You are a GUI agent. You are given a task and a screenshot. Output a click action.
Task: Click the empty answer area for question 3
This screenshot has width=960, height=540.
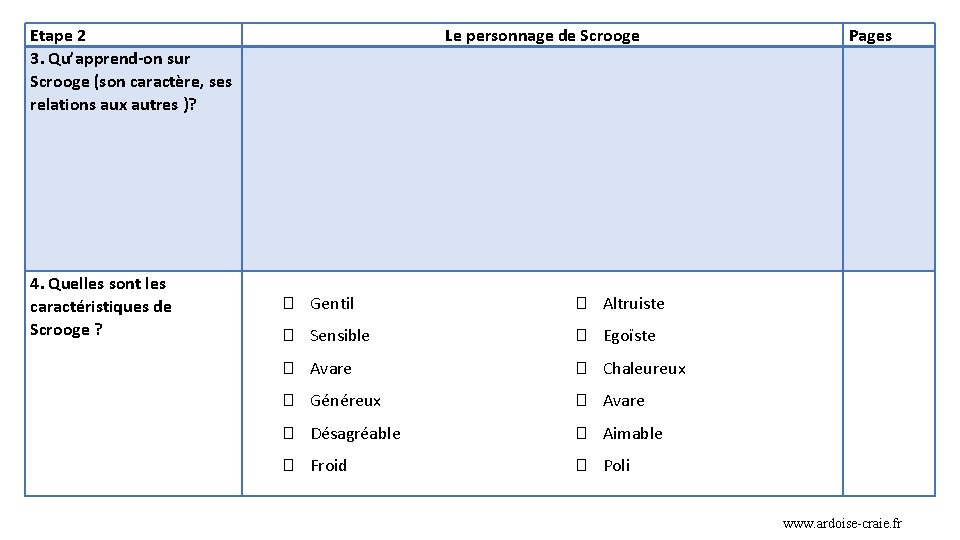(542, 158)
